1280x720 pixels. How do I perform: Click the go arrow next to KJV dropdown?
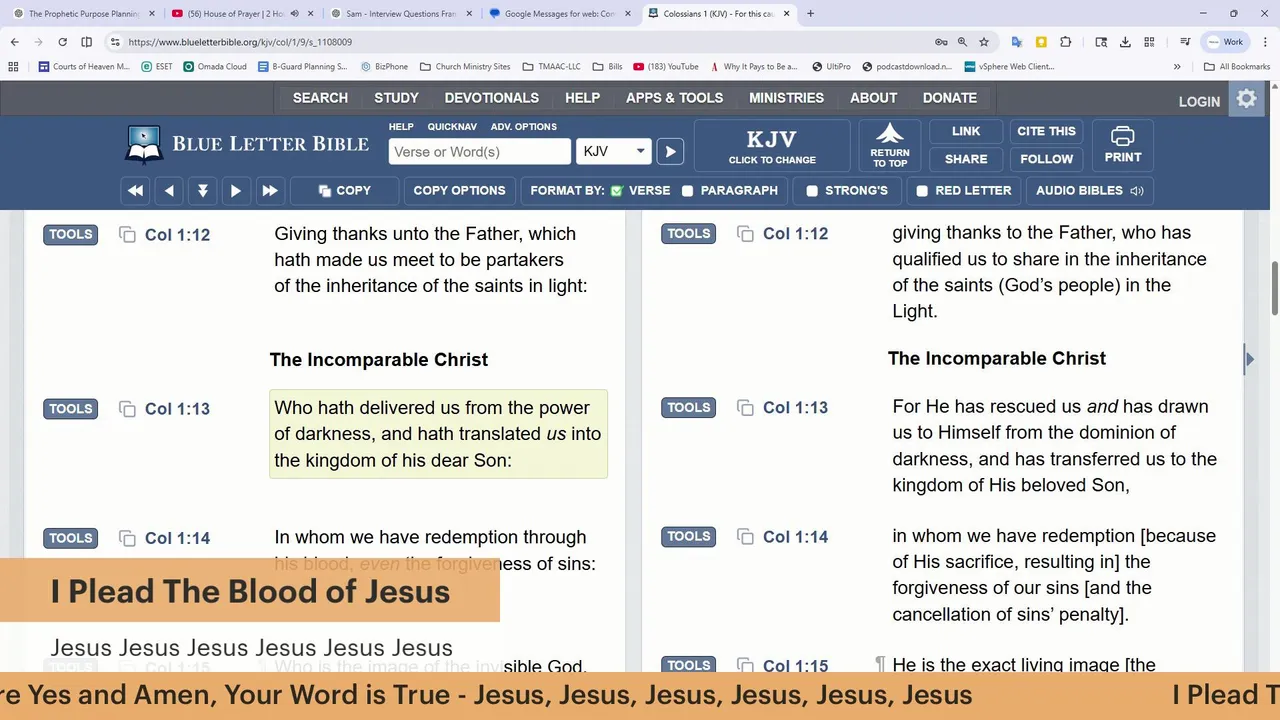pyautogui.click(x=670, y=152)
